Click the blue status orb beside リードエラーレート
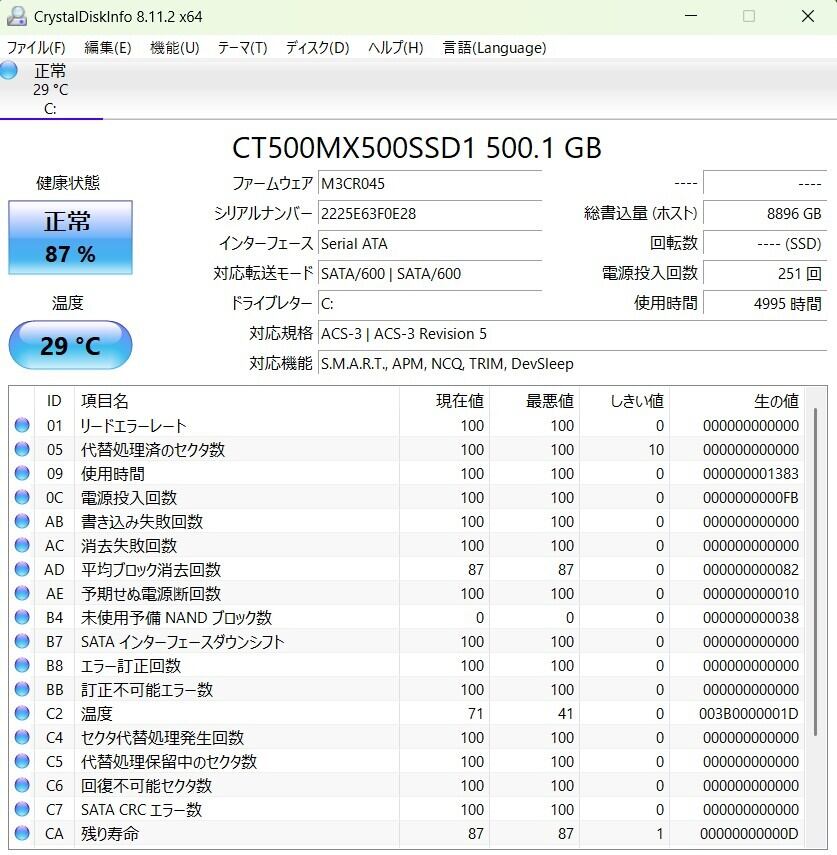 coord(22,426)
